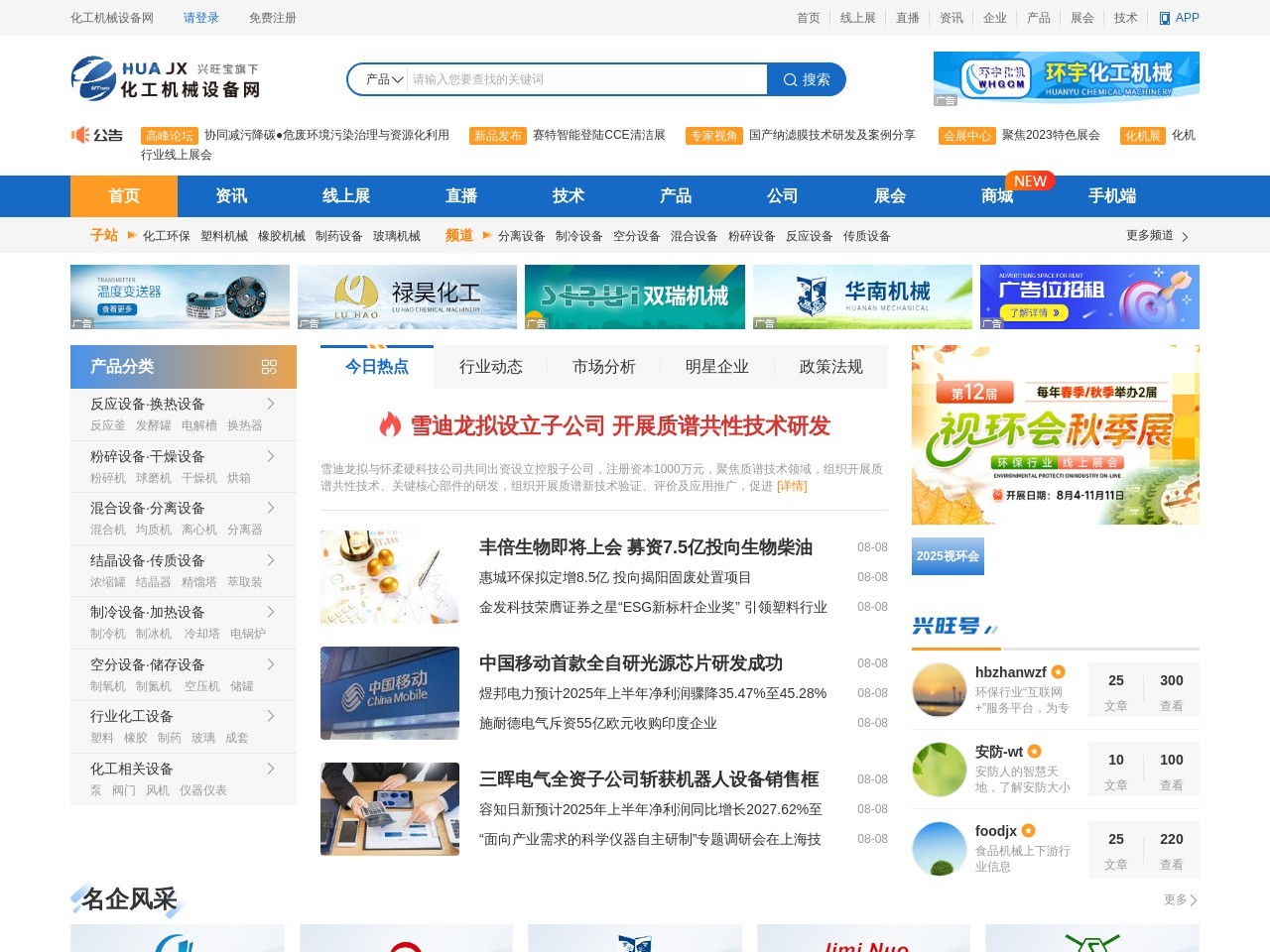Screen dimensions: 1270x952
Task: Click the keyword search input field
Action: [585, 79]
